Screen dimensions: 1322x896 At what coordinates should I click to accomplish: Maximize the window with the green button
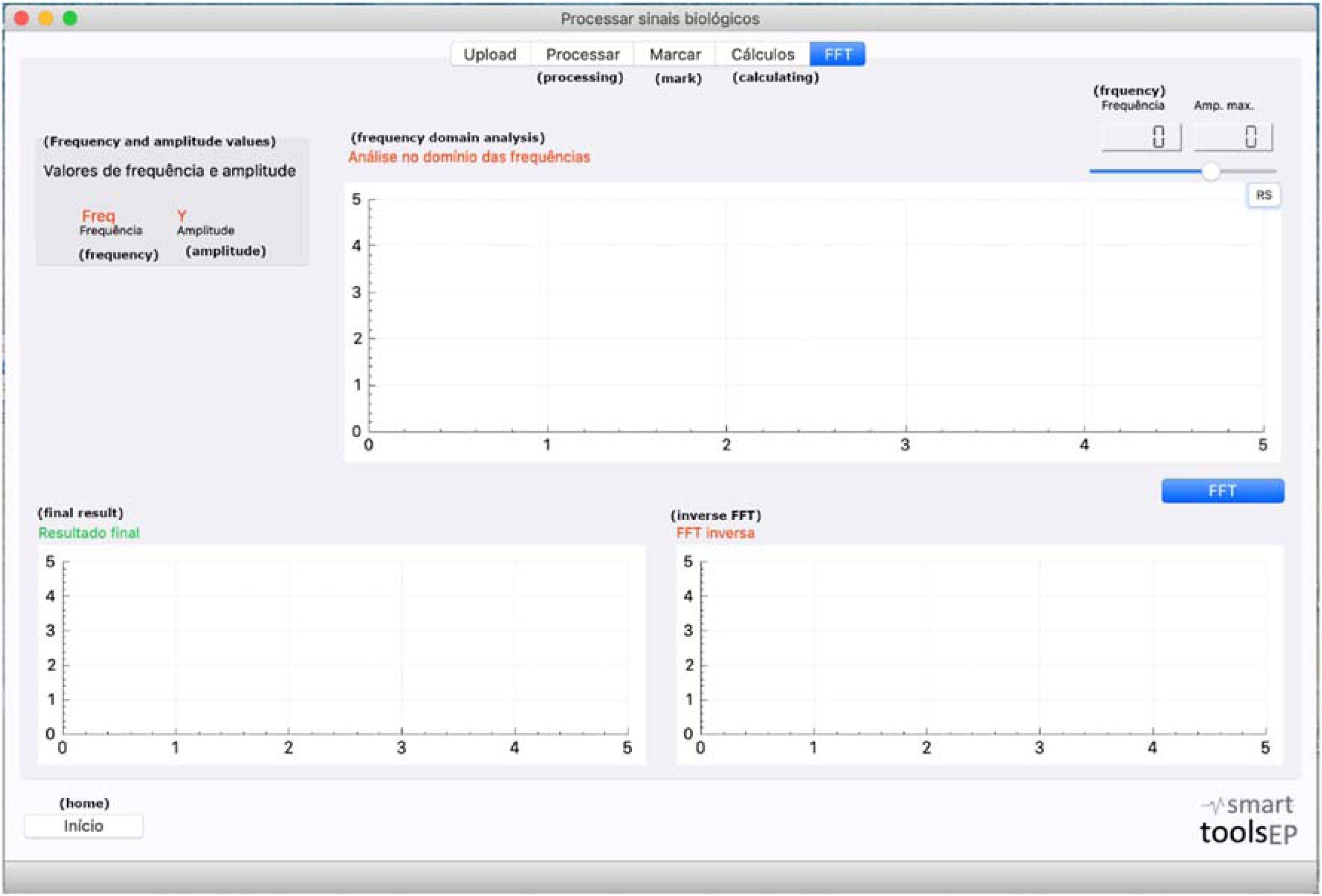point(70,18)
